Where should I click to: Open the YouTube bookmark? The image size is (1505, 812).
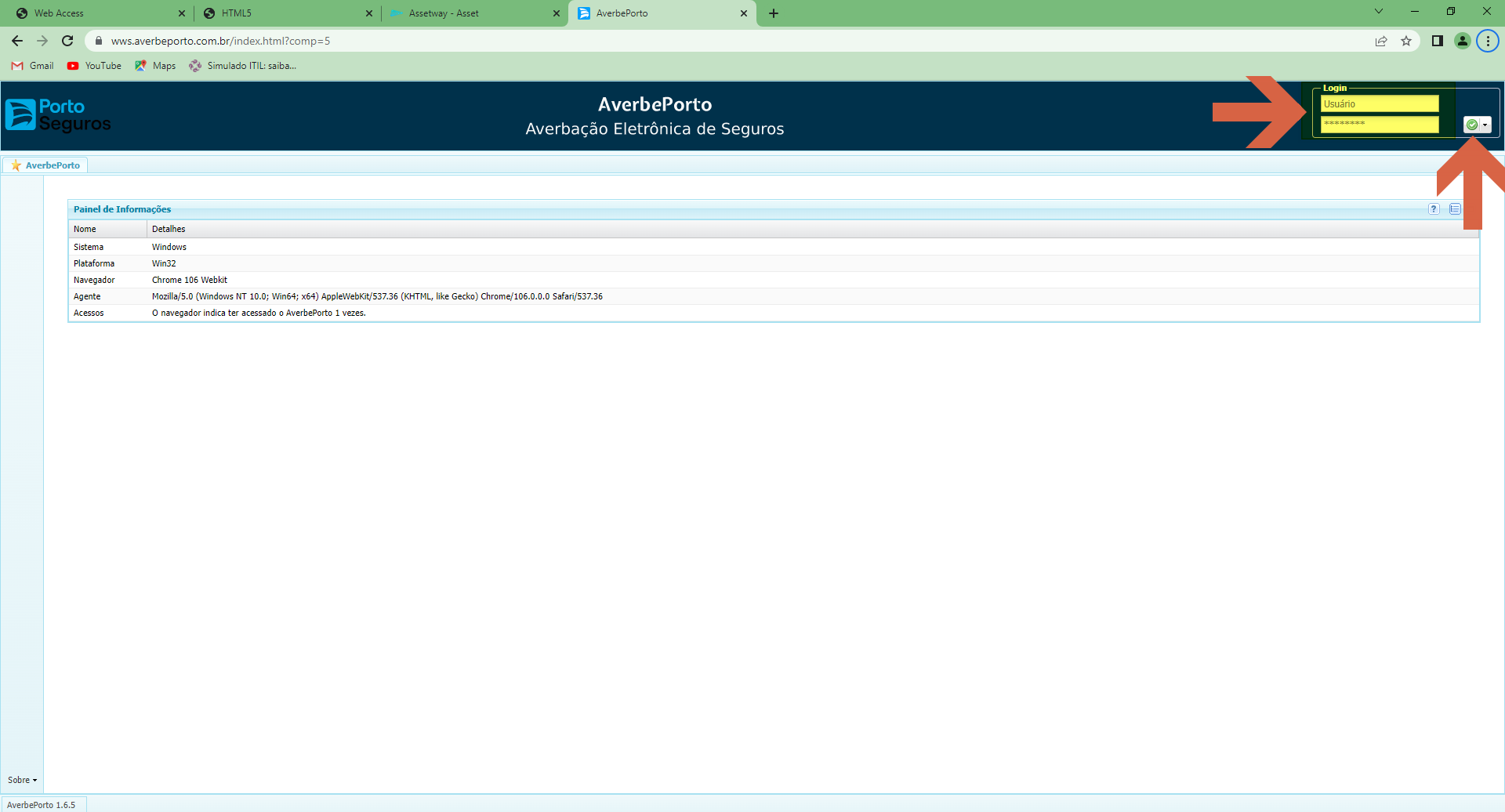tap(94, 66)
